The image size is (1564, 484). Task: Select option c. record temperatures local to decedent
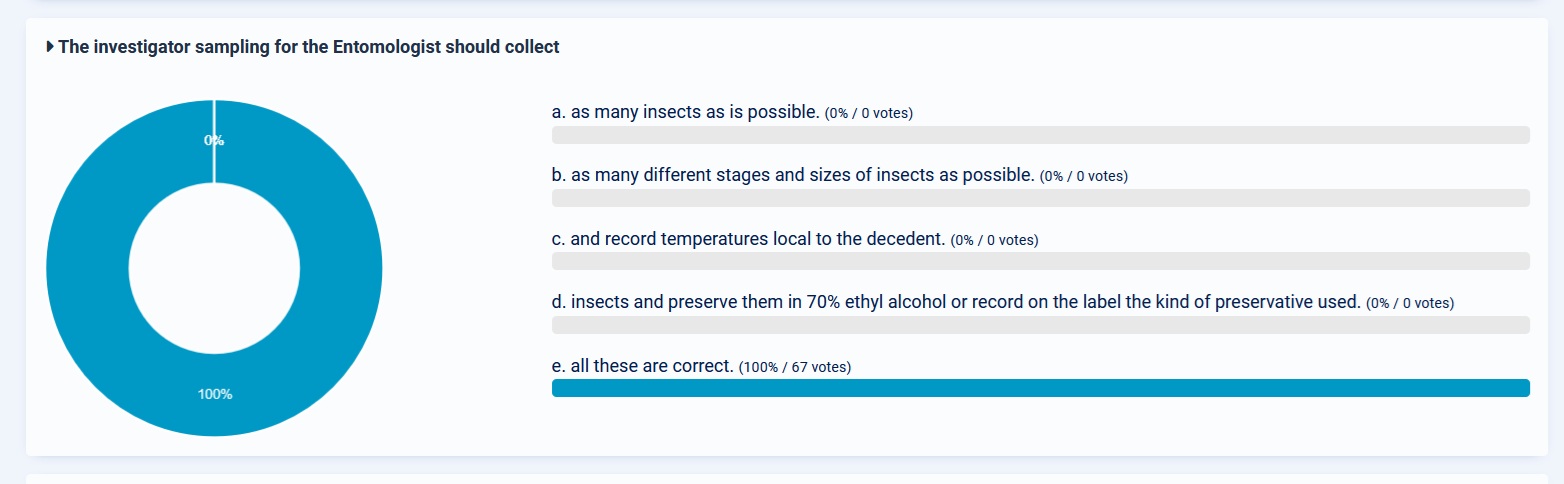[748, 239]
